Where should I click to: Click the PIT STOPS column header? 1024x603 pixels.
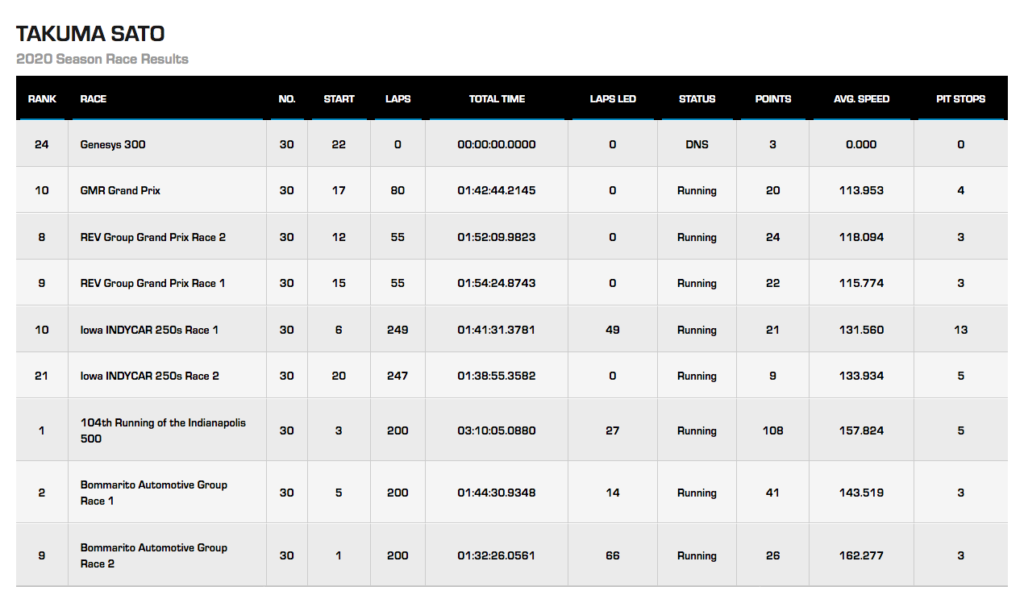coord(961,99)
